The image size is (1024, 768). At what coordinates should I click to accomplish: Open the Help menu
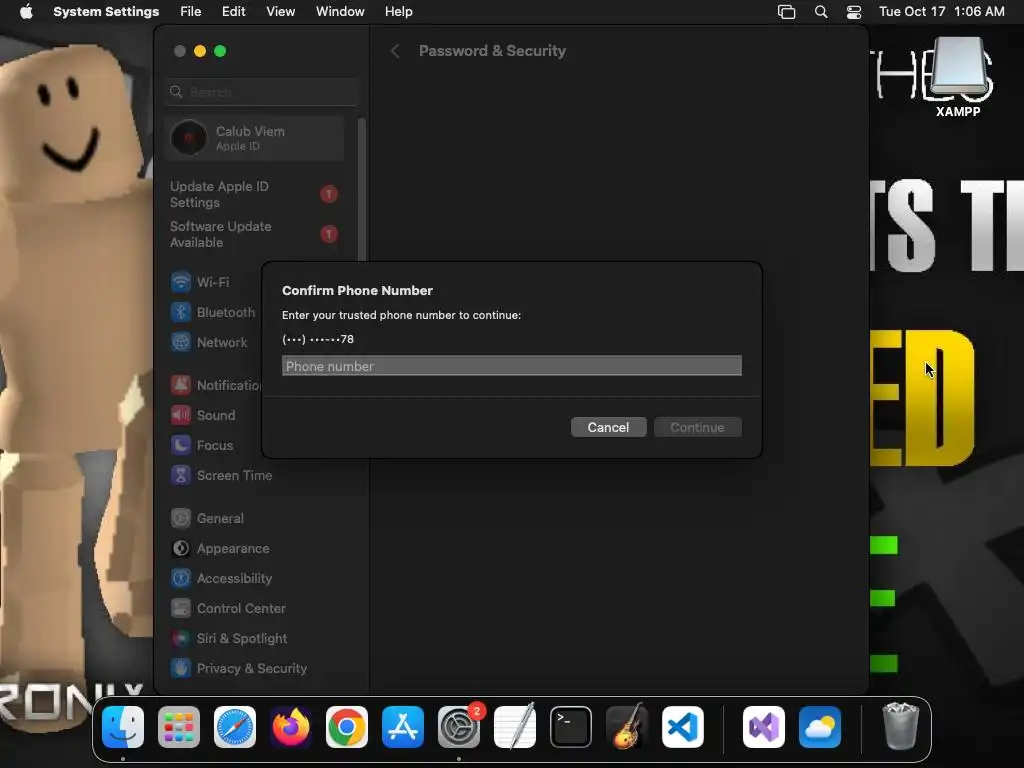398,12
